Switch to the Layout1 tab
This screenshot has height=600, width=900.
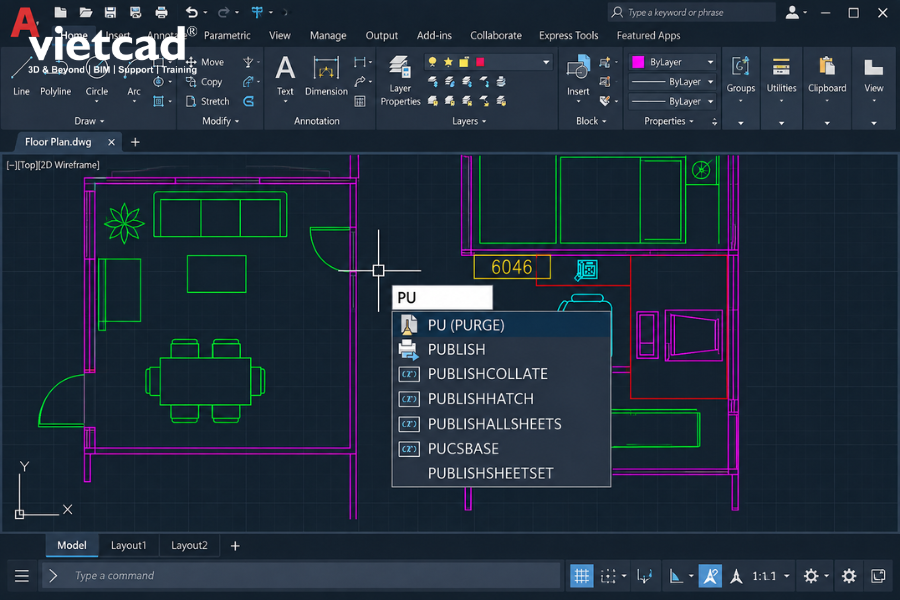point(129,545)
